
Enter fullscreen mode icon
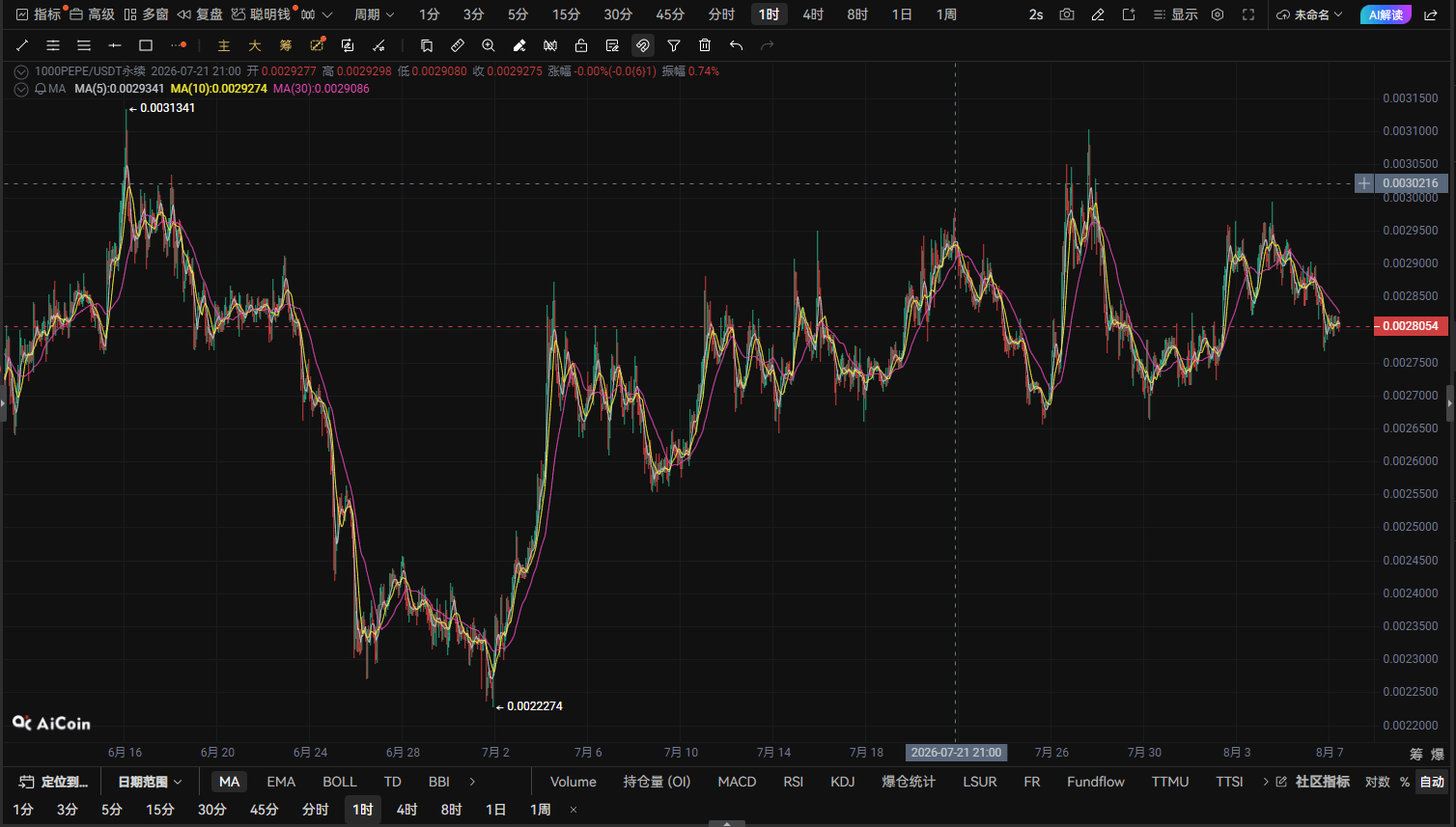(1248, 14)
